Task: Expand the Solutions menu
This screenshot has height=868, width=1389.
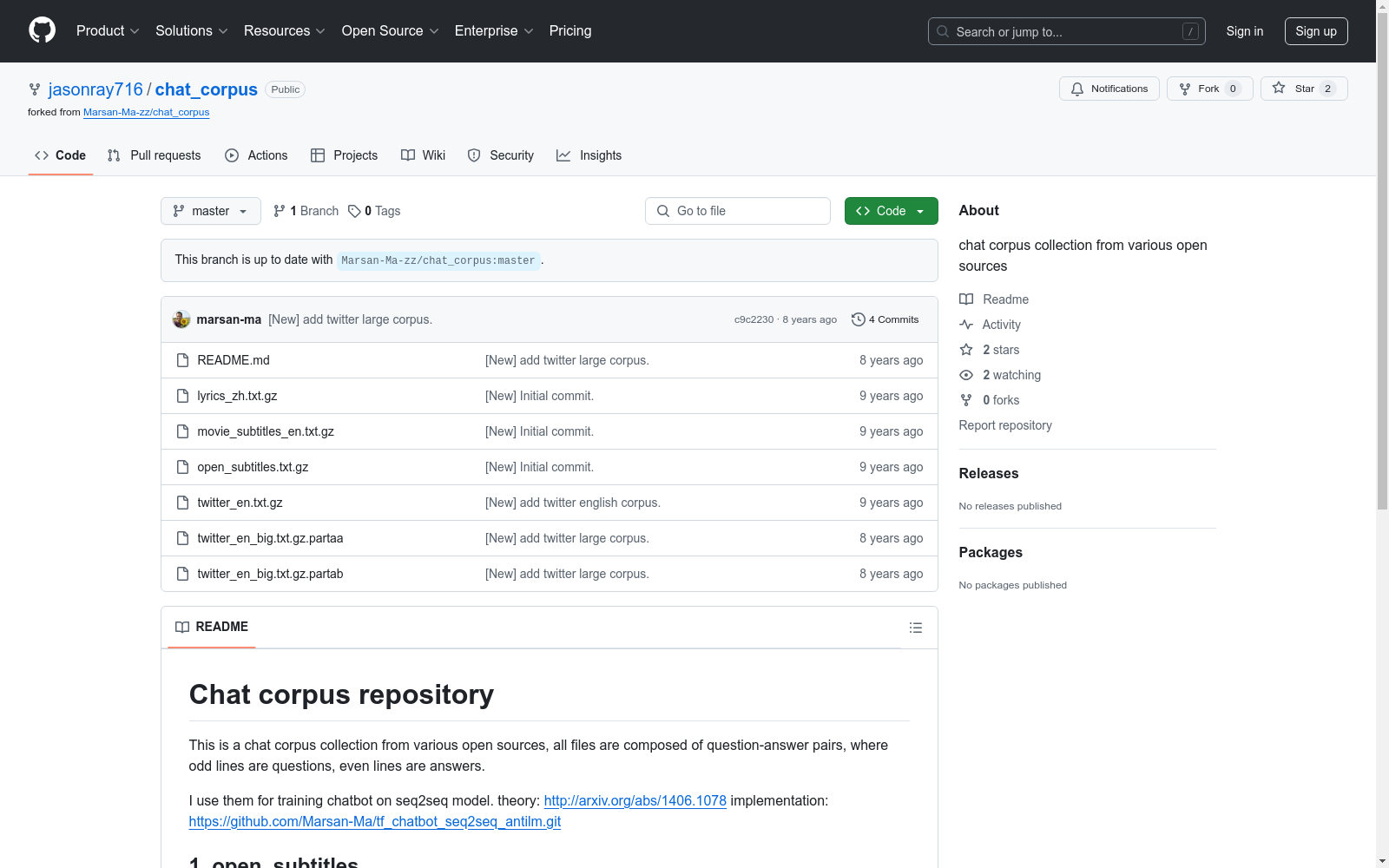Action: pyautogui.click(x=192, y=31)
